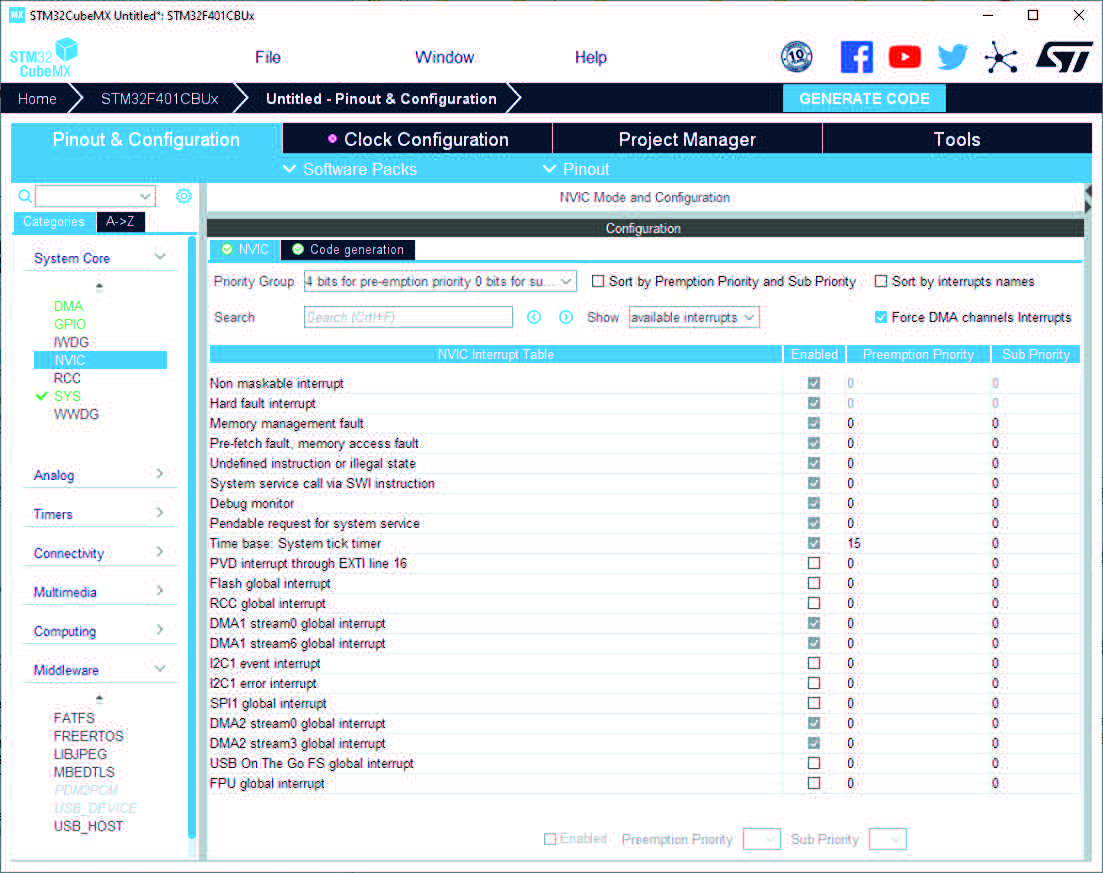This screenshot has width=1103, height=873.
Task: Open the ST 10-year anniversary badge icon
Action: (796, 57)
